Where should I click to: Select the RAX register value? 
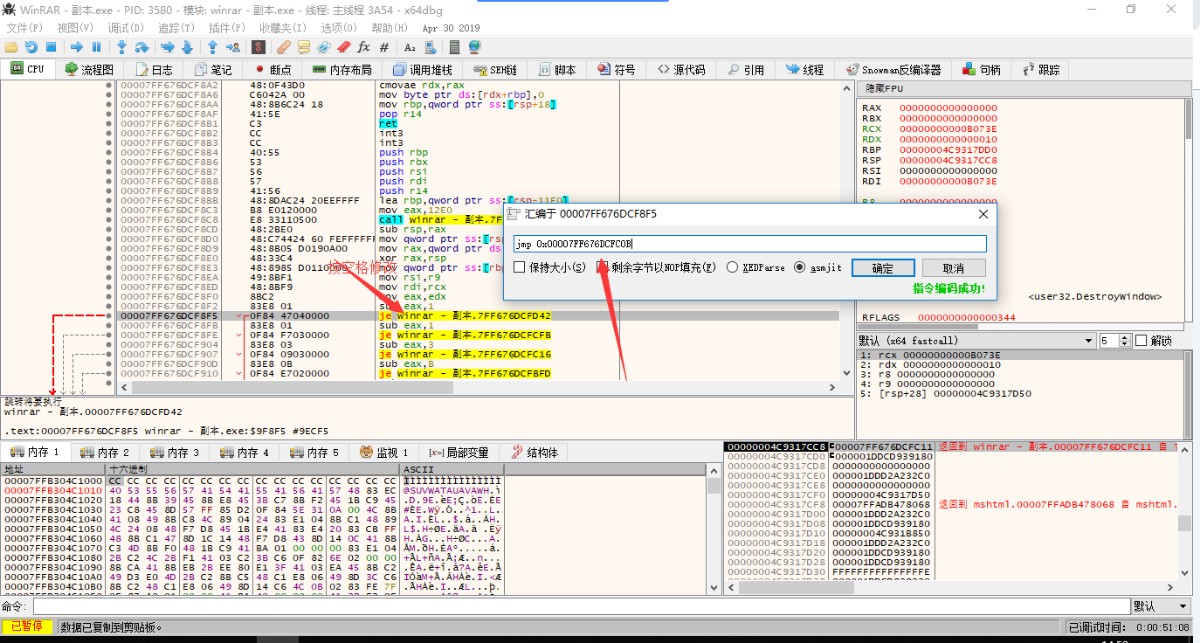point(948,108)
